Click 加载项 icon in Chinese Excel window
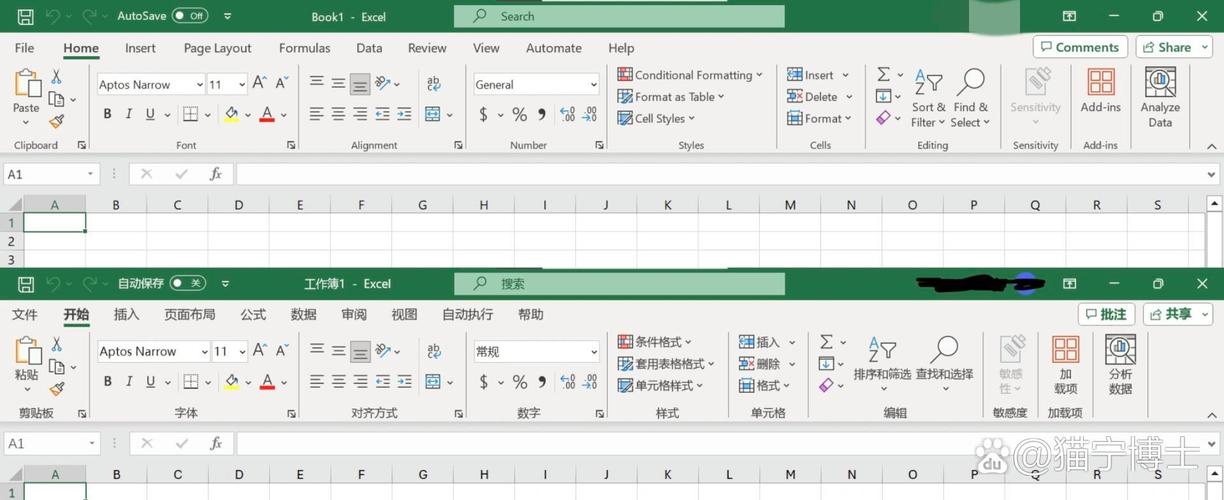Viewport: 1224px width, 500px height. [1066, 350]
